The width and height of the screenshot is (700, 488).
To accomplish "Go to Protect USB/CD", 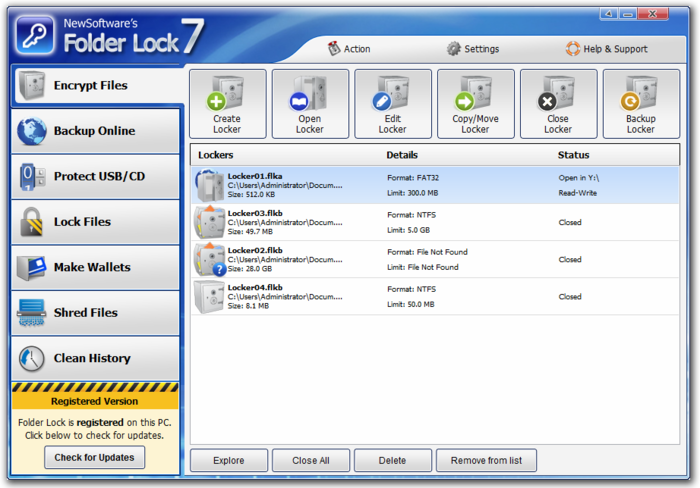I will [96, 177].
